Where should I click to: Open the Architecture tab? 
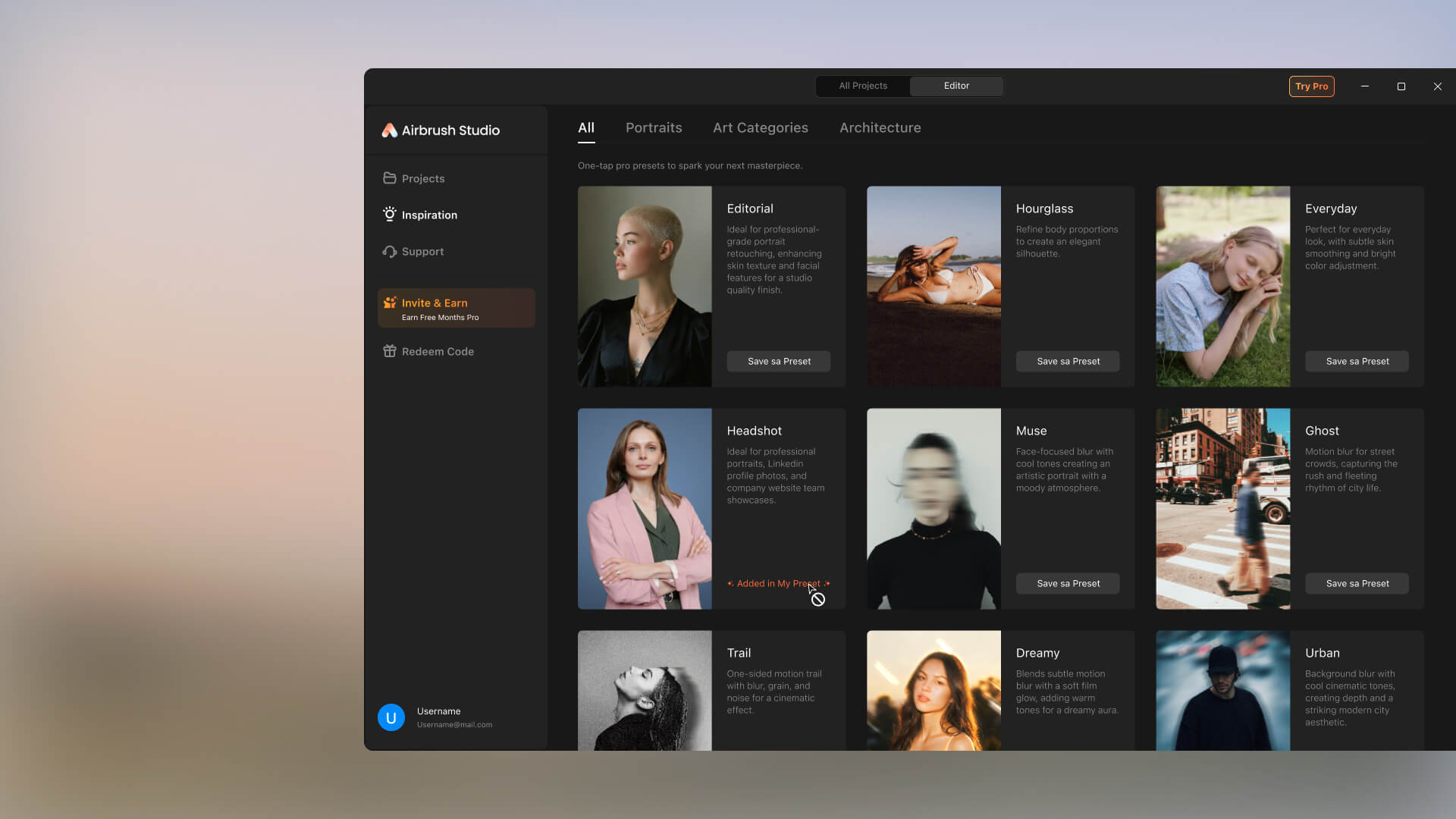pyautogui.click(x=880, y=128)
